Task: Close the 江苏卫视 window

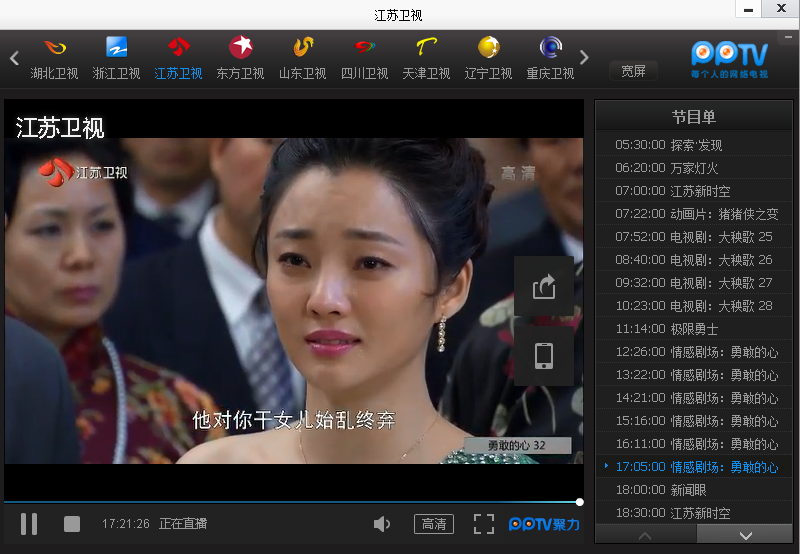Action: (781, 9)
